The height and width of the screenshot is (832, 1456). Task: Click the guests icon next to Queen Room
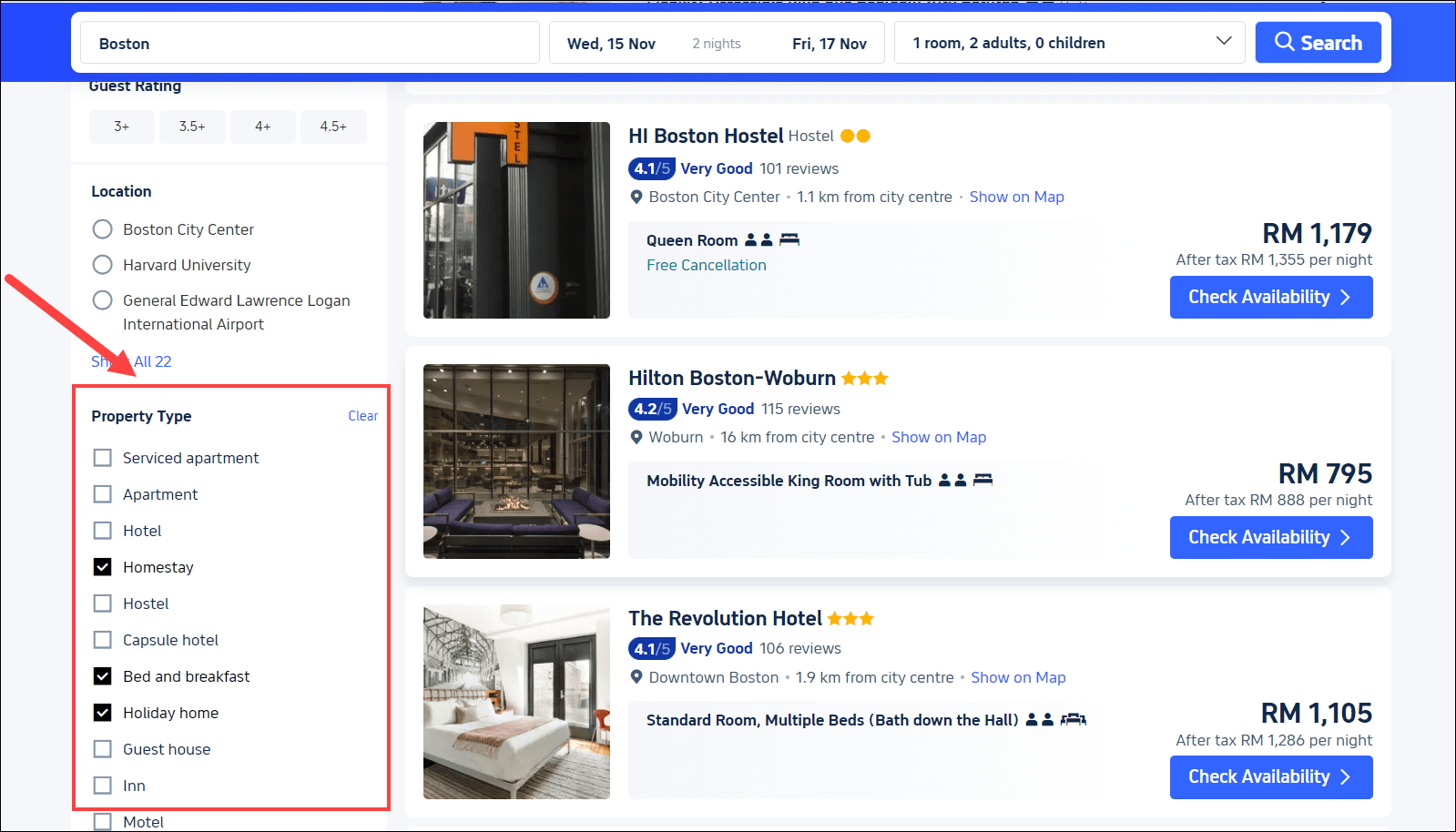pos(759,239)
